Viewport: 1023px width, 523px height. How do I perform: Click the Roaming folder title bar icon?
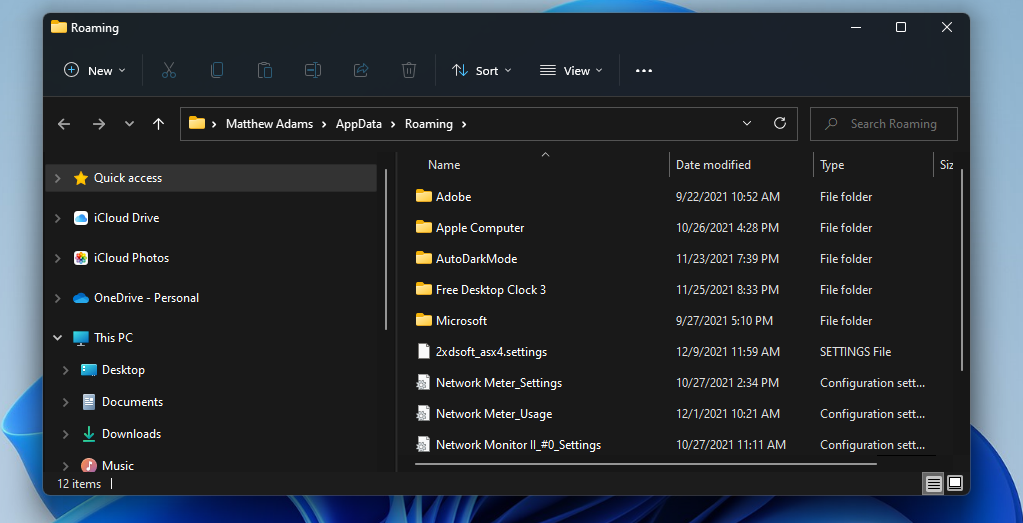point(59,27)
